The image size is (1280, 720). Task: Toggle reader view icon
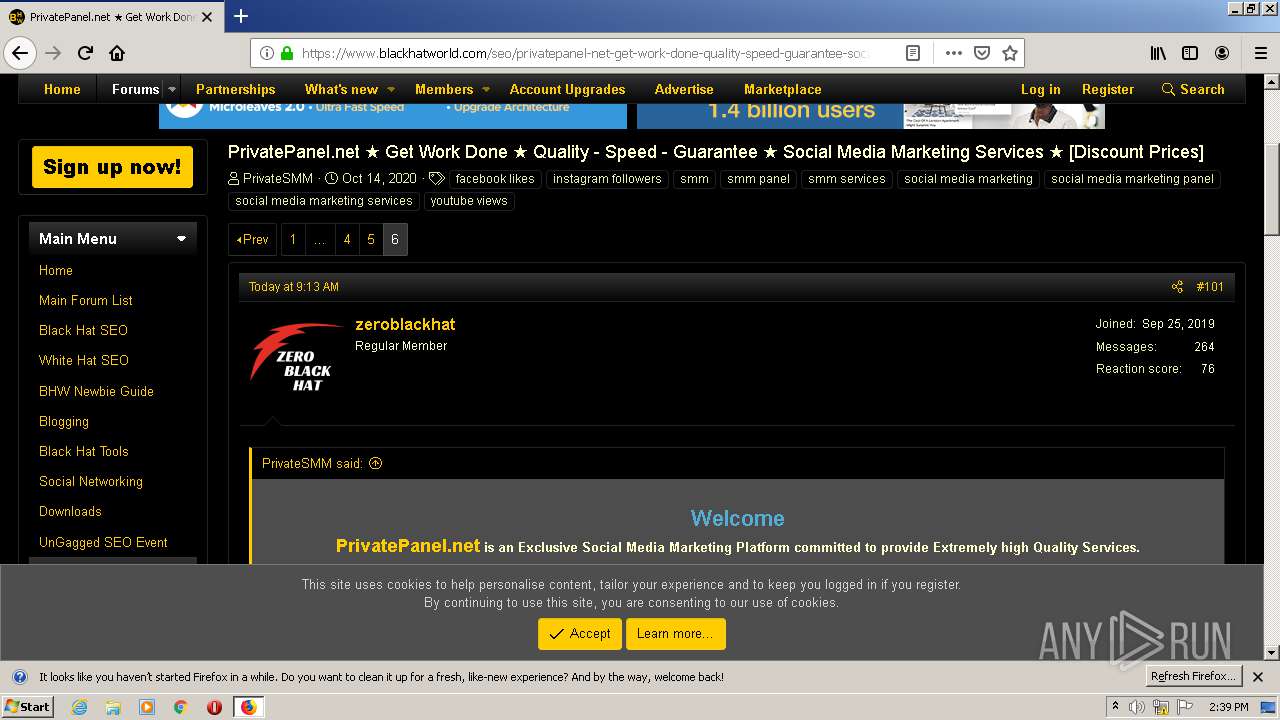(913, 53)
